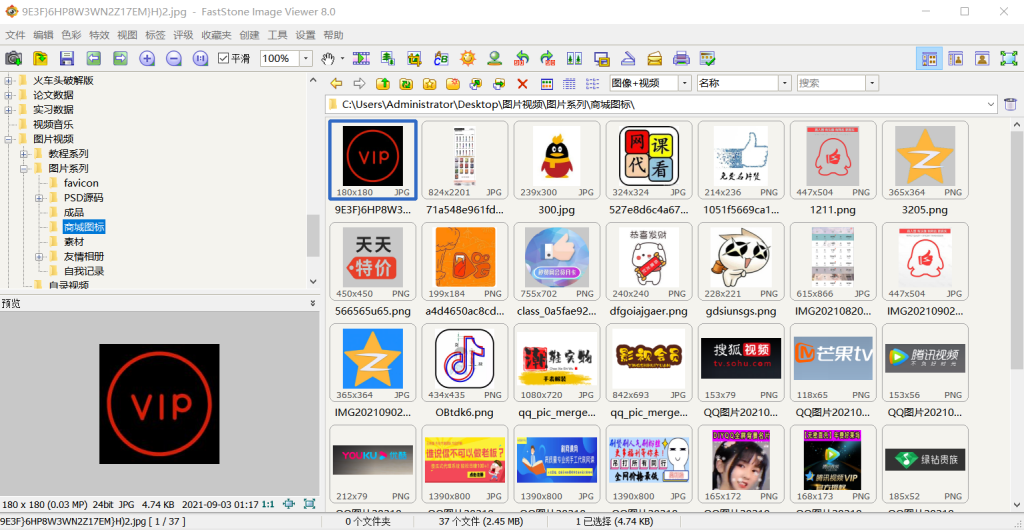Click the red X delete icon
This screenshot has width=1024, height=530.
click(x=522, y=84)
